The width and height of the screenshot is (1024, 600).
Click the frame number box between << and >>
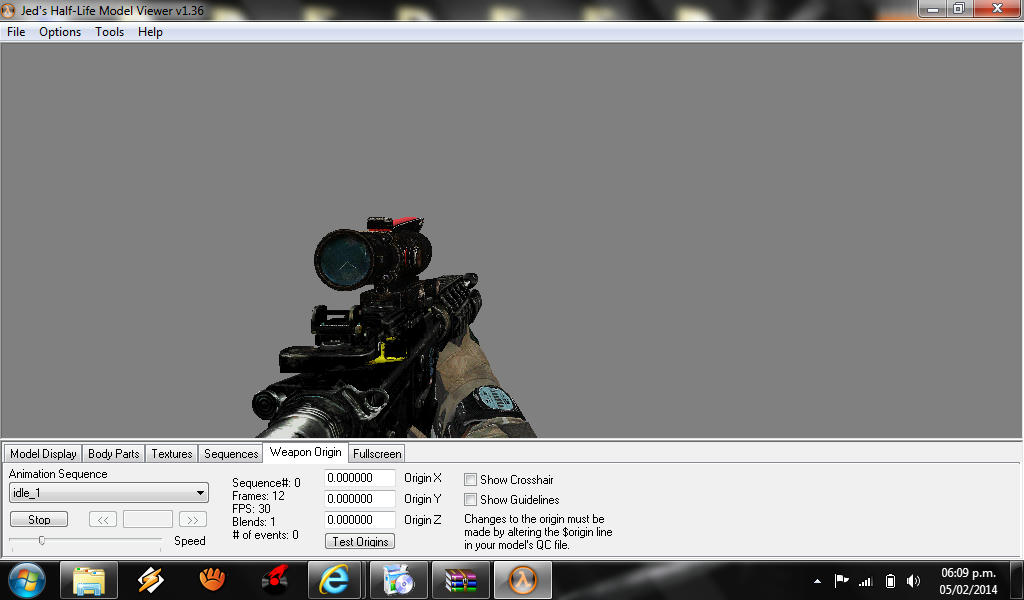pos(148,520)
